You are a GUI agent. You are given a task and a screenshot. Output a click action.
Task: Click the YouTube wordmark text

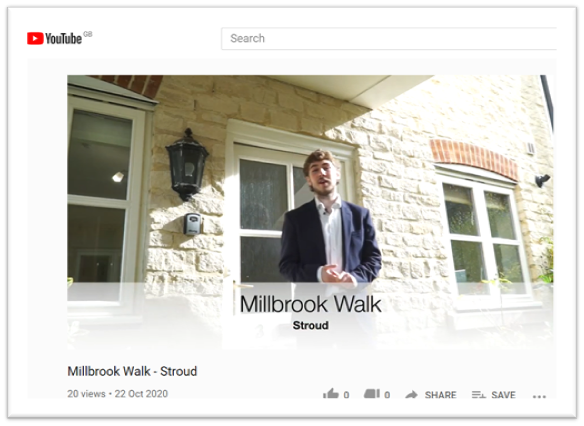(63, 39)
